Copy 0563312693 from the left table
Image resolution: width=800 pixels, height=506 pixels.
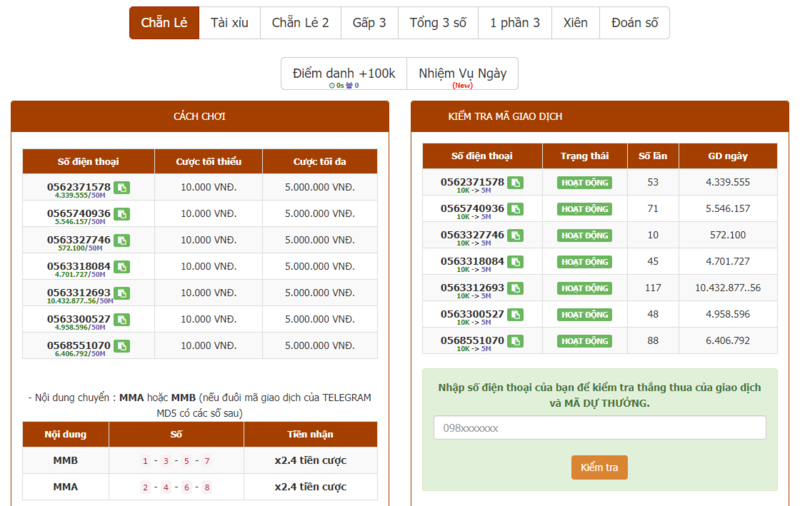coord(121,293)
